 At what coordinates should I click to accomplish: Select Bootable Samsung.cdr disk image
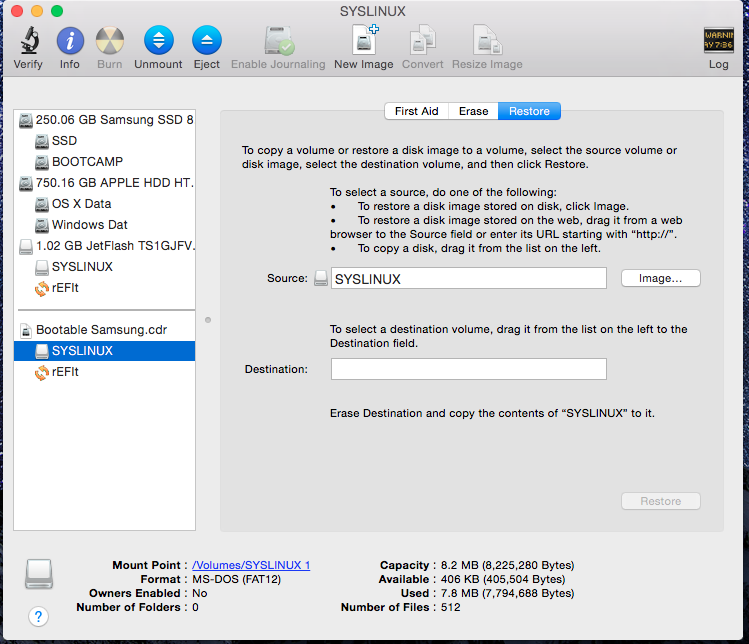click(104, 330)
